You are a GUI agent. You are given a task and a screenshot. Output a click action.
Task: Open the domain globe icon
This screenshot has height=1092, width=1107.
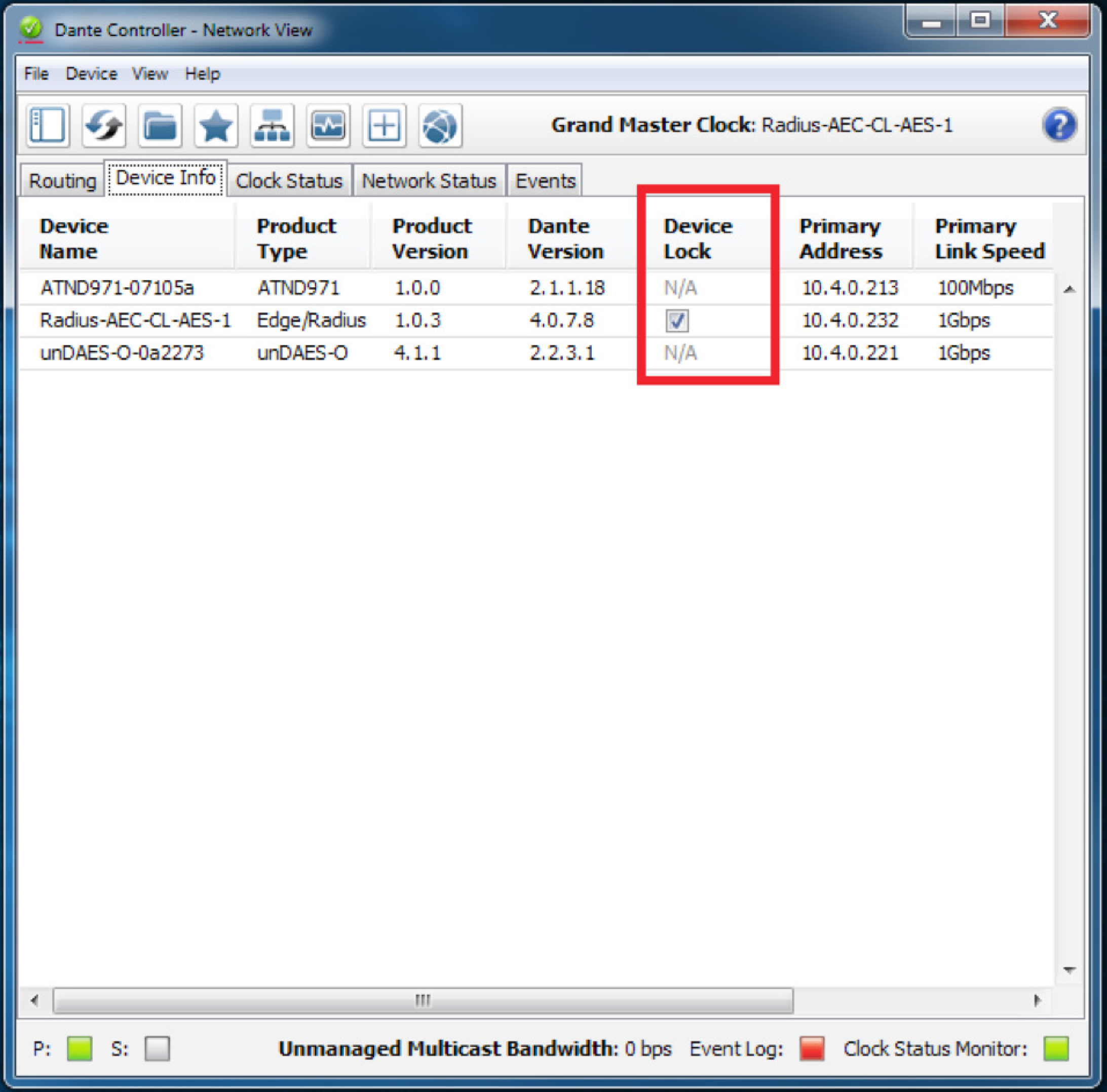pos(439,126)
